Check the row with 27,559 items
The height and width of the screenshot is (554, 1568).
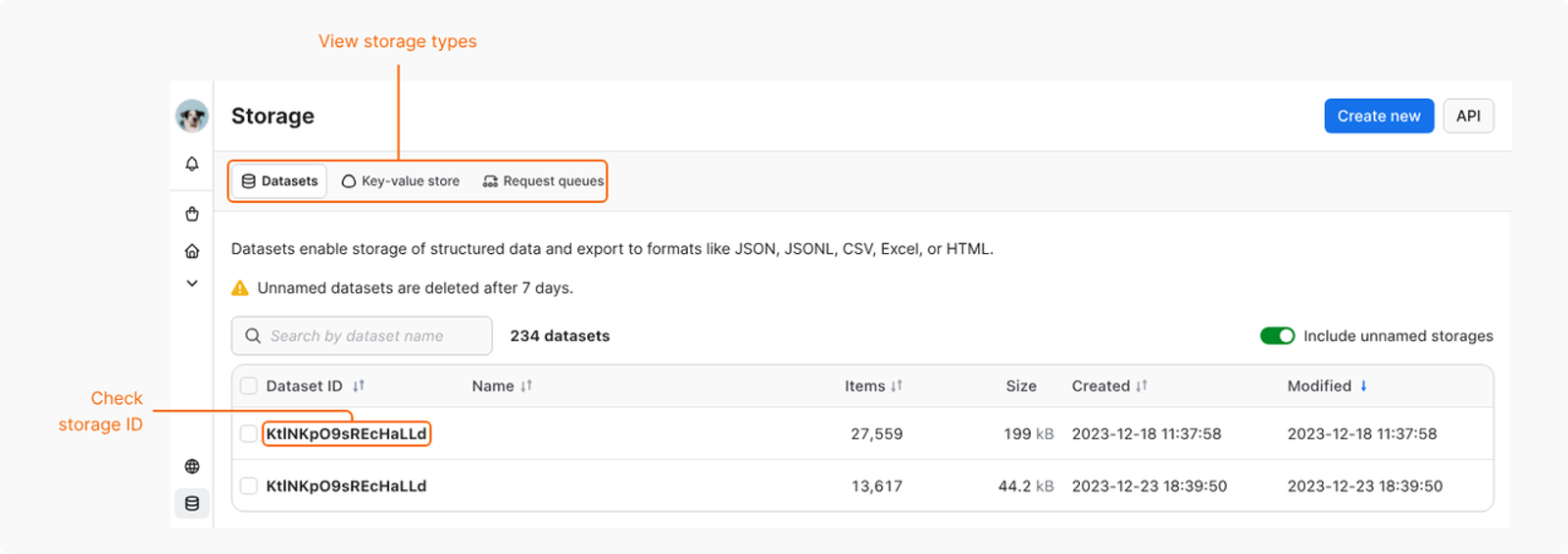249,433
